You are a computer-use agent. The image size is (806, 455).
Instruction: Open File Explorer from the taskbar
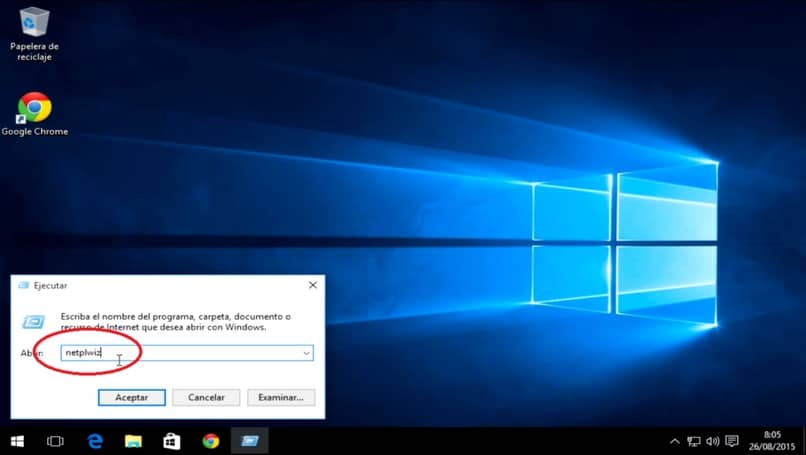(x=133, y=441)
